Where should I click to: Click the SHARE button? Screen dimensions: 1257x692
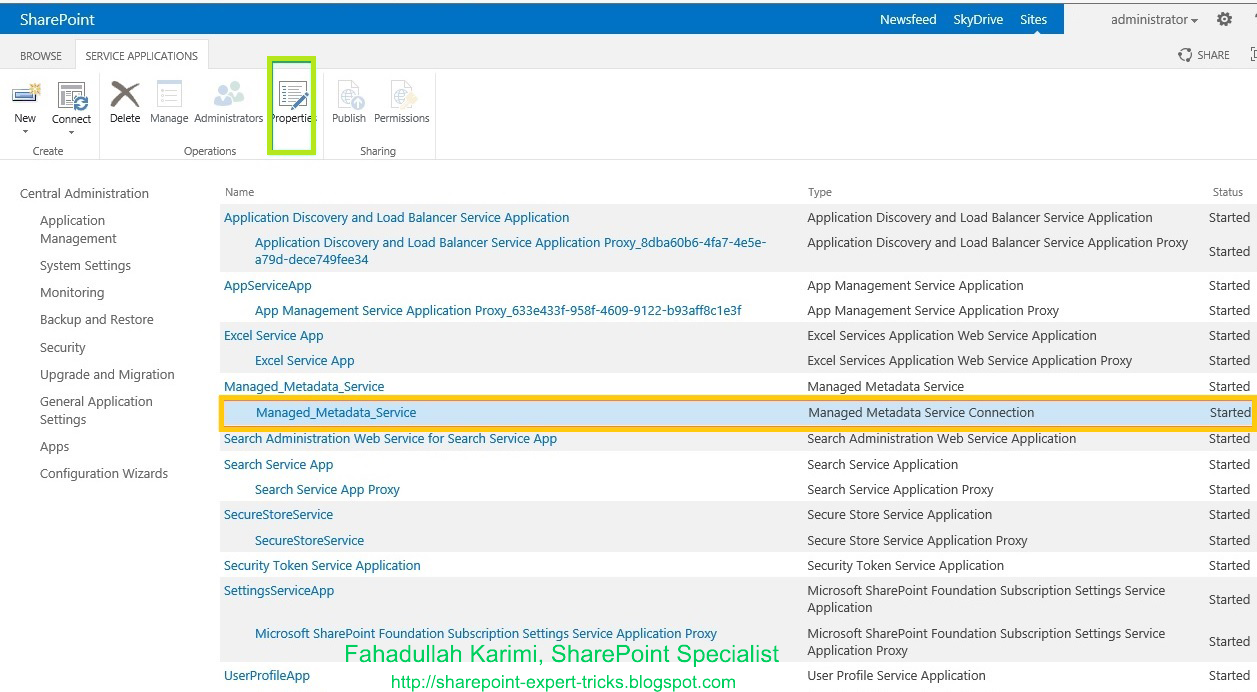click(1203, 55)
